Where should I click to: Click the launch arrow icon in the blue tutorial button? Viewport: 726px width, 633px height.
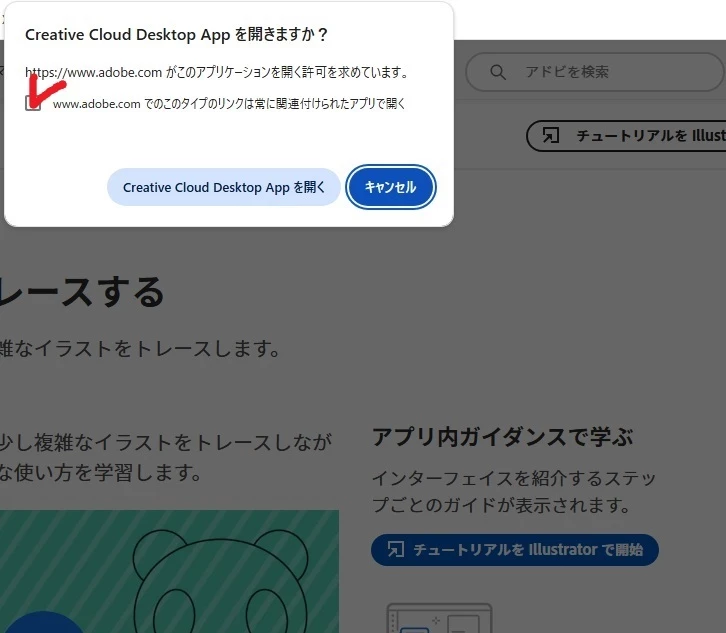(395, 549)
